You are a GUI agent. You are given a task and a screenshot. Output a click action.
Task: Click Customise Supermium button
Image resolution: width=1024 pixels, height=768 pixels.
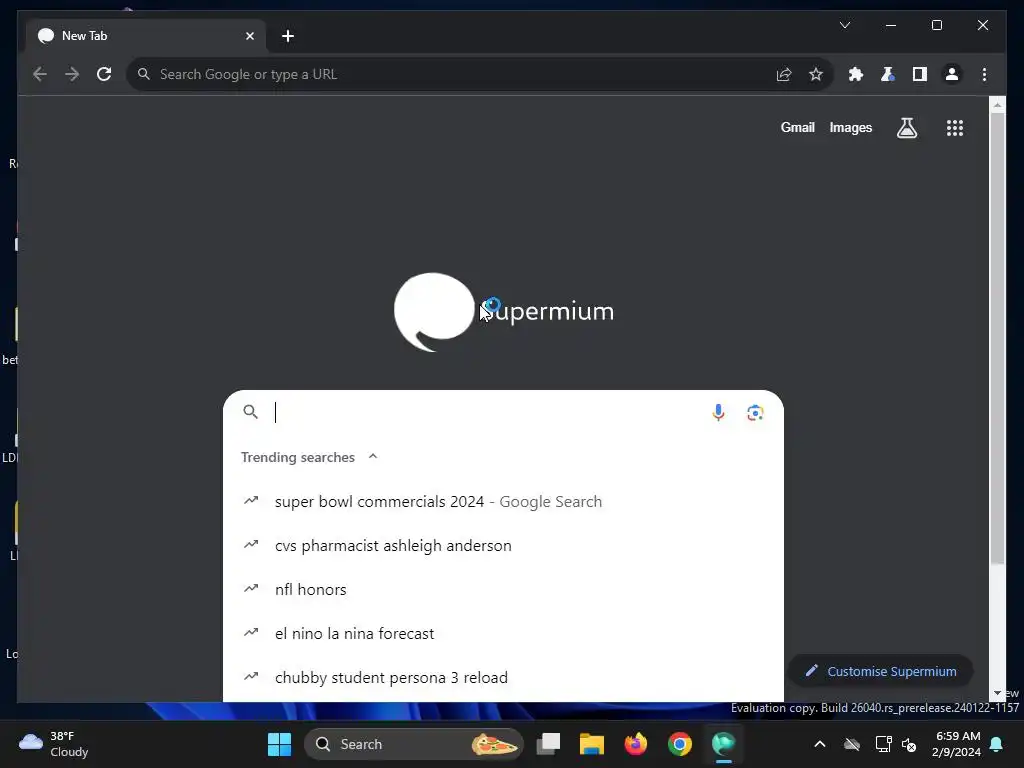pos(880,671)
